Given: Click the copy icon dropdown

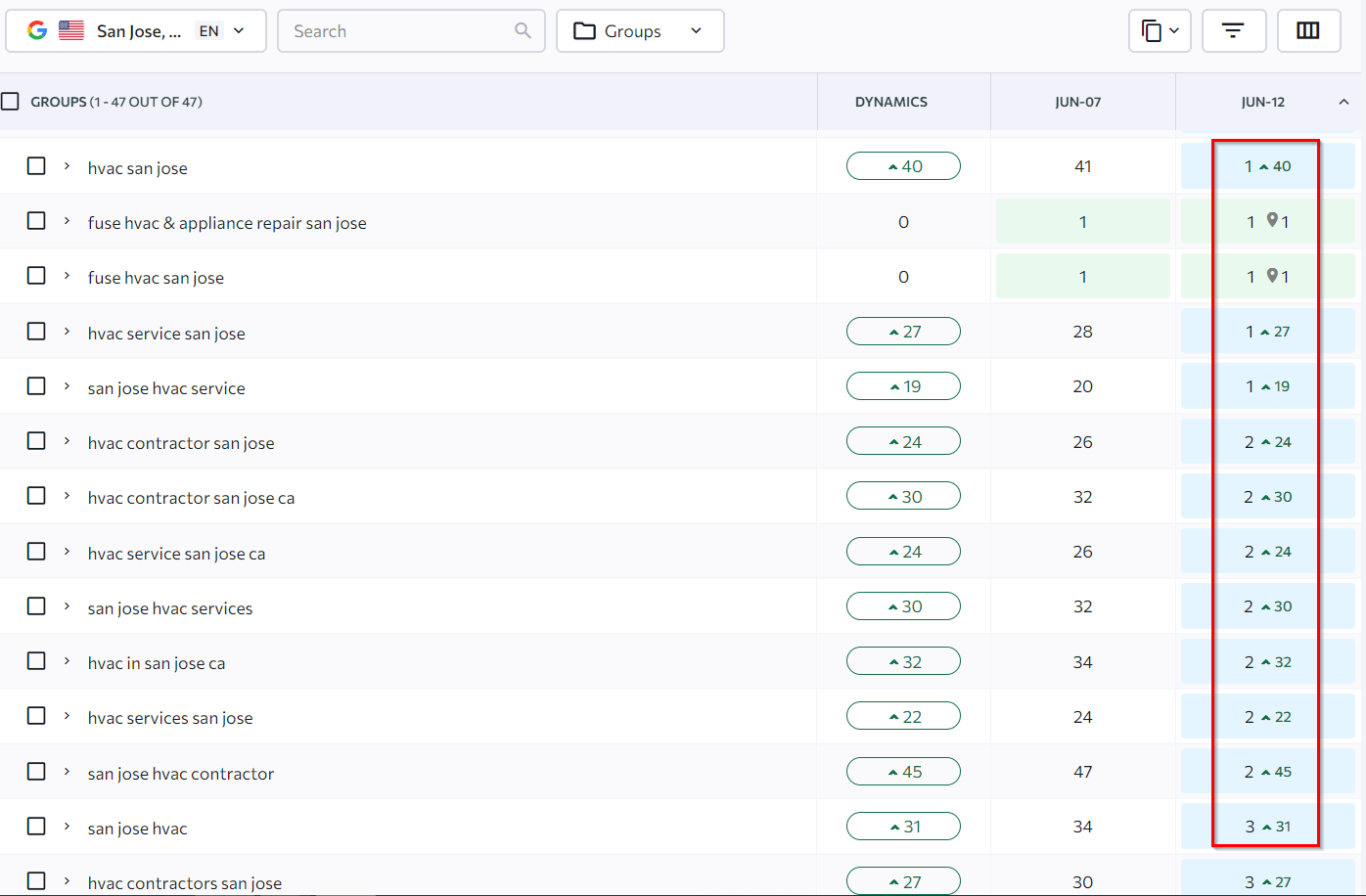Looking at the screenshot, I should (x=1160, y=31).
